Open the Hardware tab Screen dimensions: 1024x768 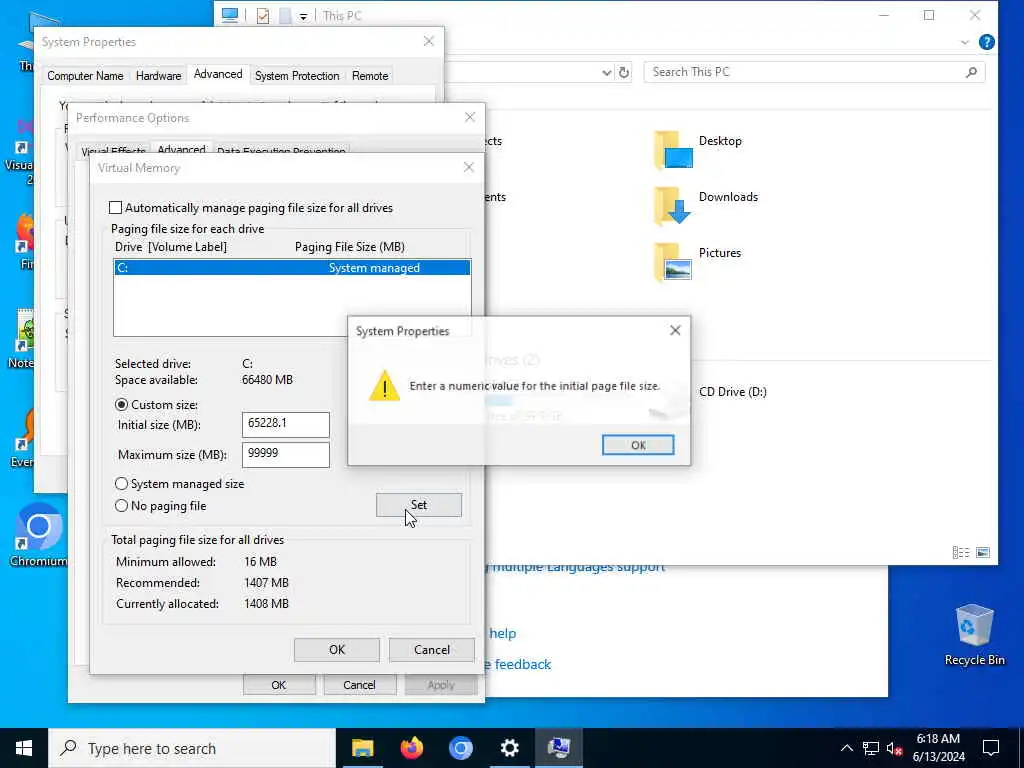pos(158,76)
